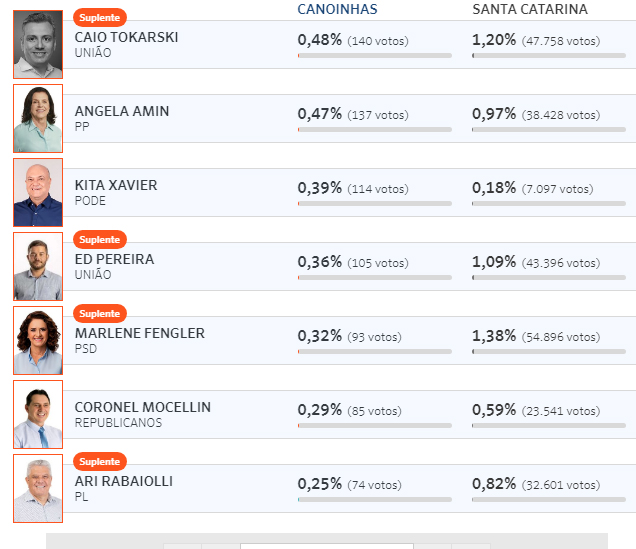The width and height of the screenshot is (636, 549).
Task: Click Caio Tokarski's candidate photo
Action: click(38, 45)
